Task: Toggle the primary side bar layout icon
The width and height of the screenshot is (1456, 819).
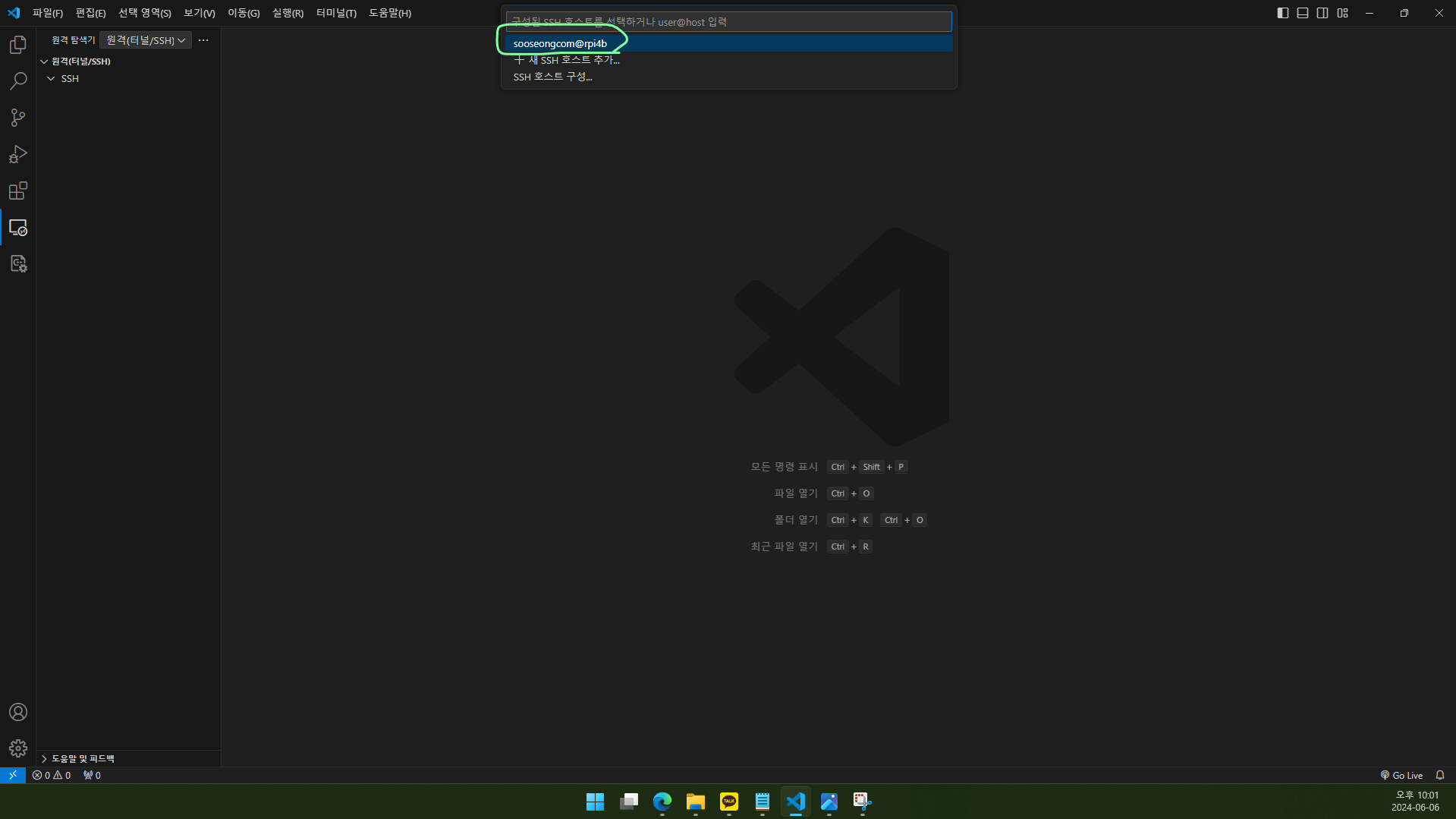Action: point(1283,13)
